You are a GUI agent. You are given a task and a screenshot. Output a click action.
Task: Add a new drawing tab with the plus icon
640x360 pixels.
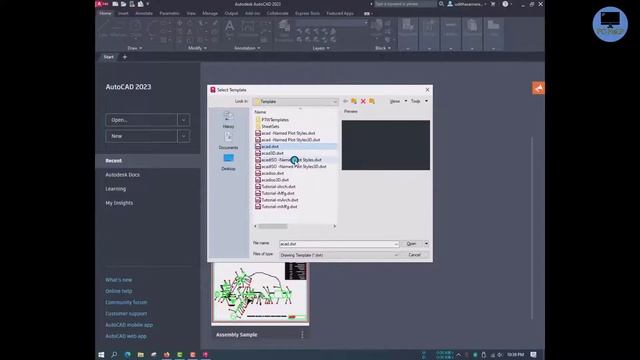point(124,57)
